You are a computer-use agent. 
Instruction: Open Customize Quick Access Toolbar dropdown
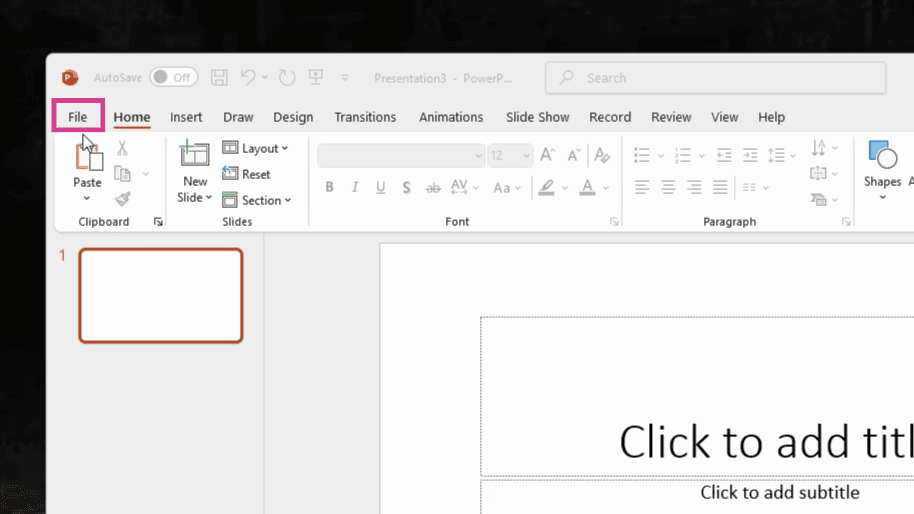pyautogui.click(x=345, y=78)
